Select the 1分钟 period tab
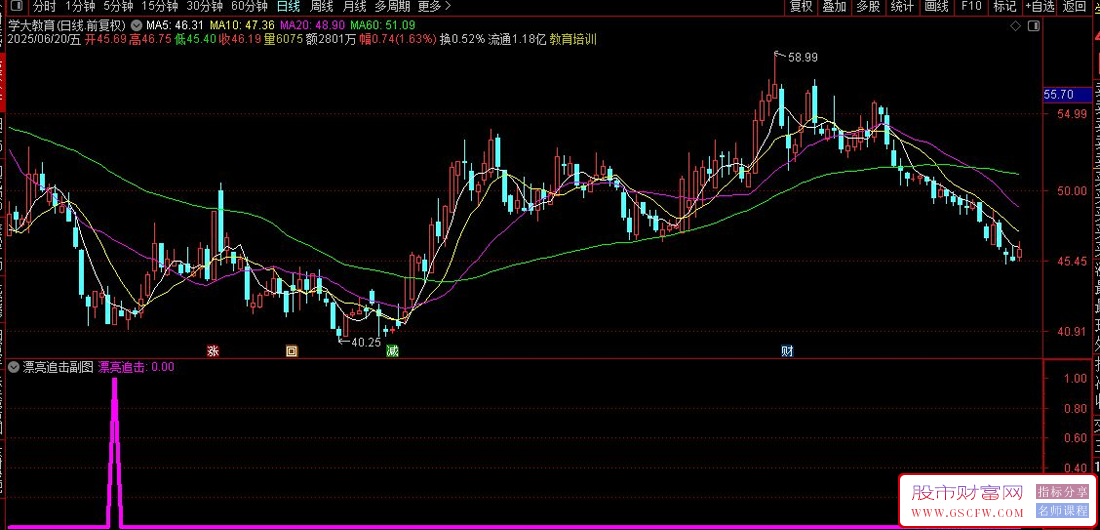The height and width of the screenshot is (530, 1100). [81, 7]
